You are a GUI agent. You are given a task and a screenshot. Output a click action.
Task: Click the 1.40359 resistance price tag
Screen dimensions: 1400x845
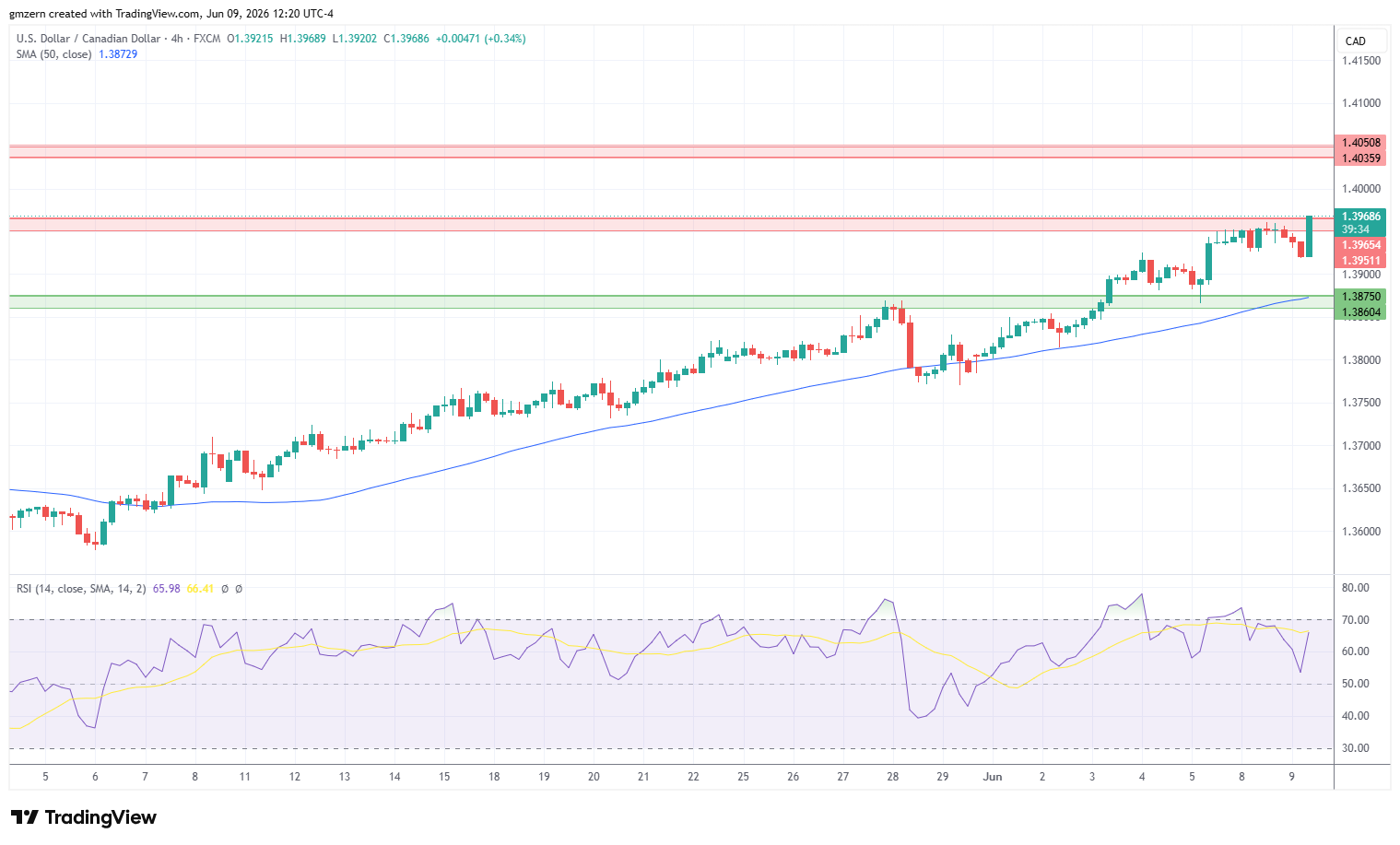(x=1361, y=158)
